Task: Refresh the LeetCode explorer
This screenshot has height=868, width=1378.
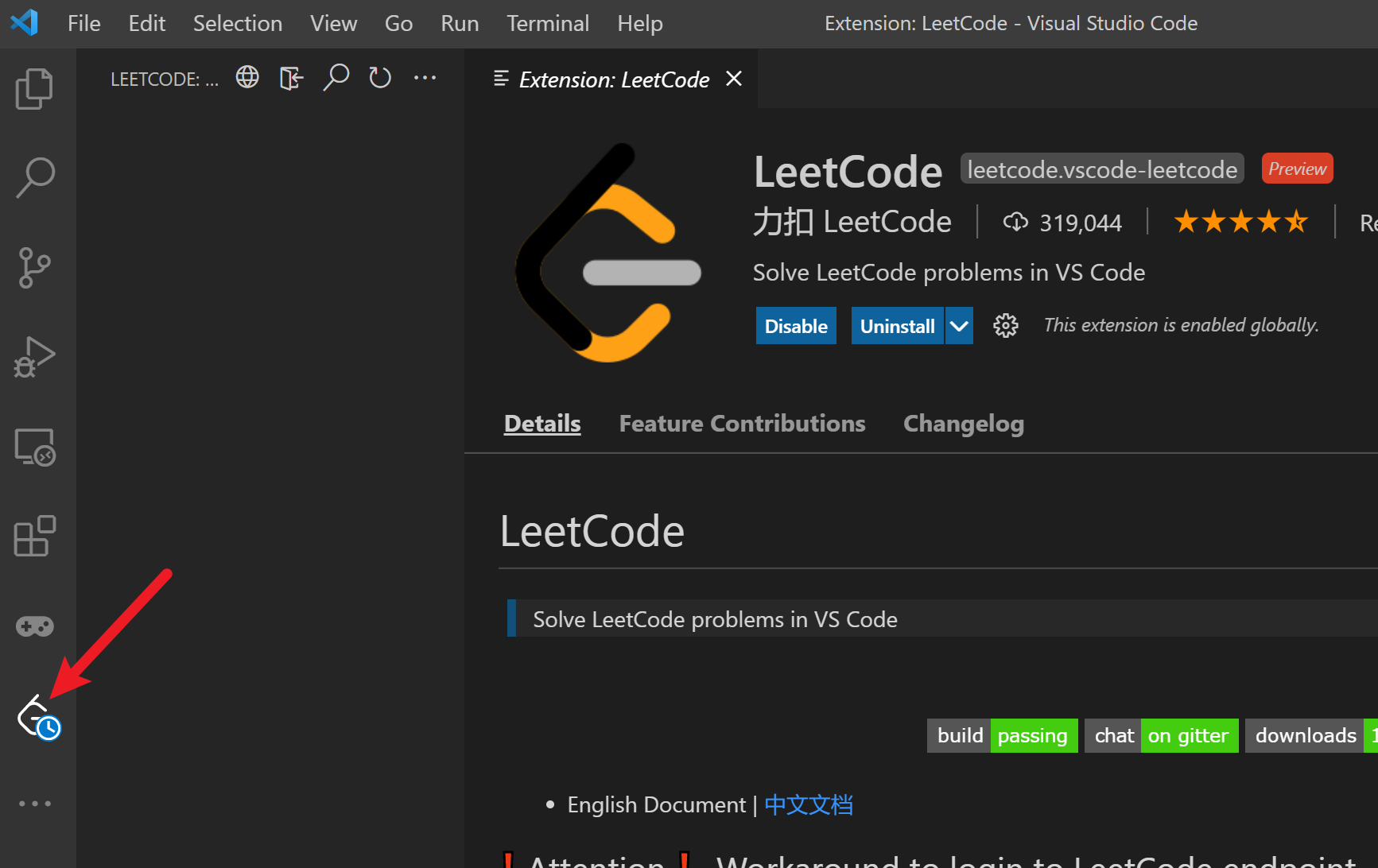Action: tap(380, 78)
